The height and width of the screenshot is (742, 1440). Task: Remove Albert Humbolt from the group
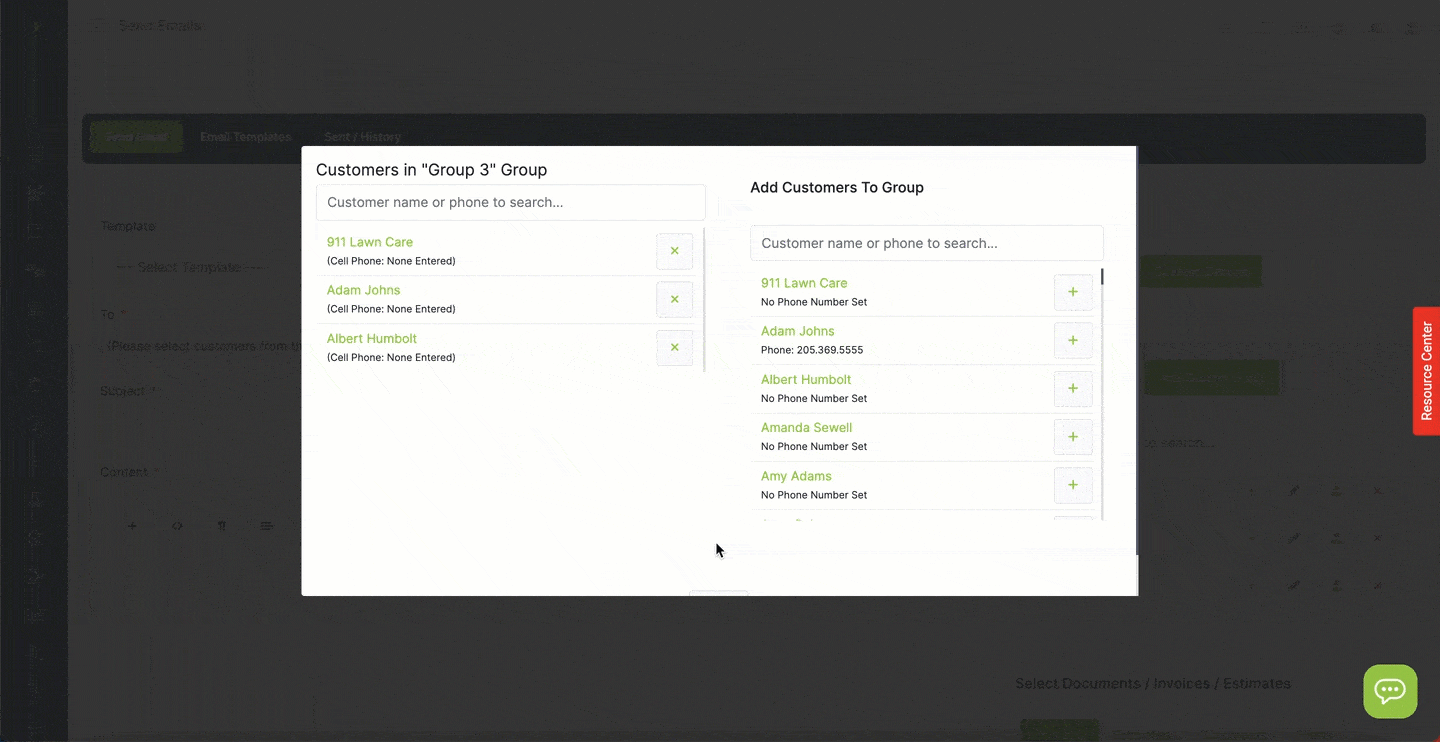(674, 347)
